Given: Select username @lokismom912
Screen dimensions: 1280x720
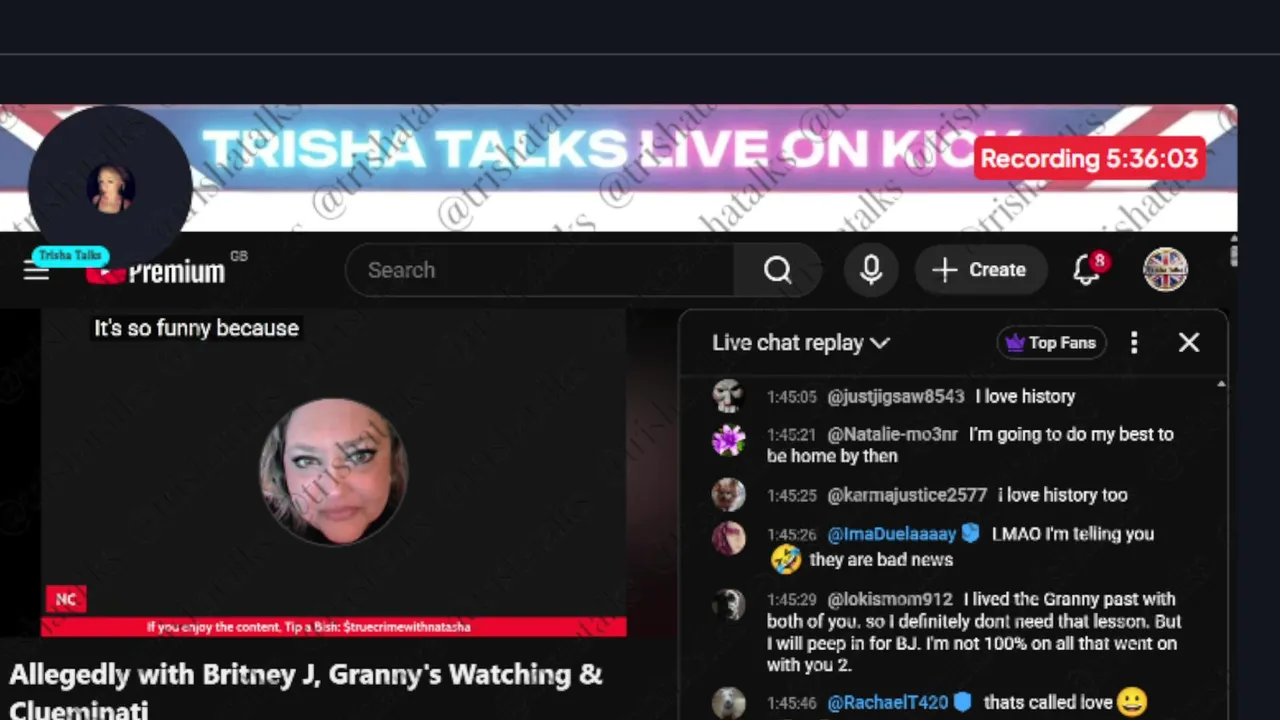Looking at the screenshot, I should (890, 600).
